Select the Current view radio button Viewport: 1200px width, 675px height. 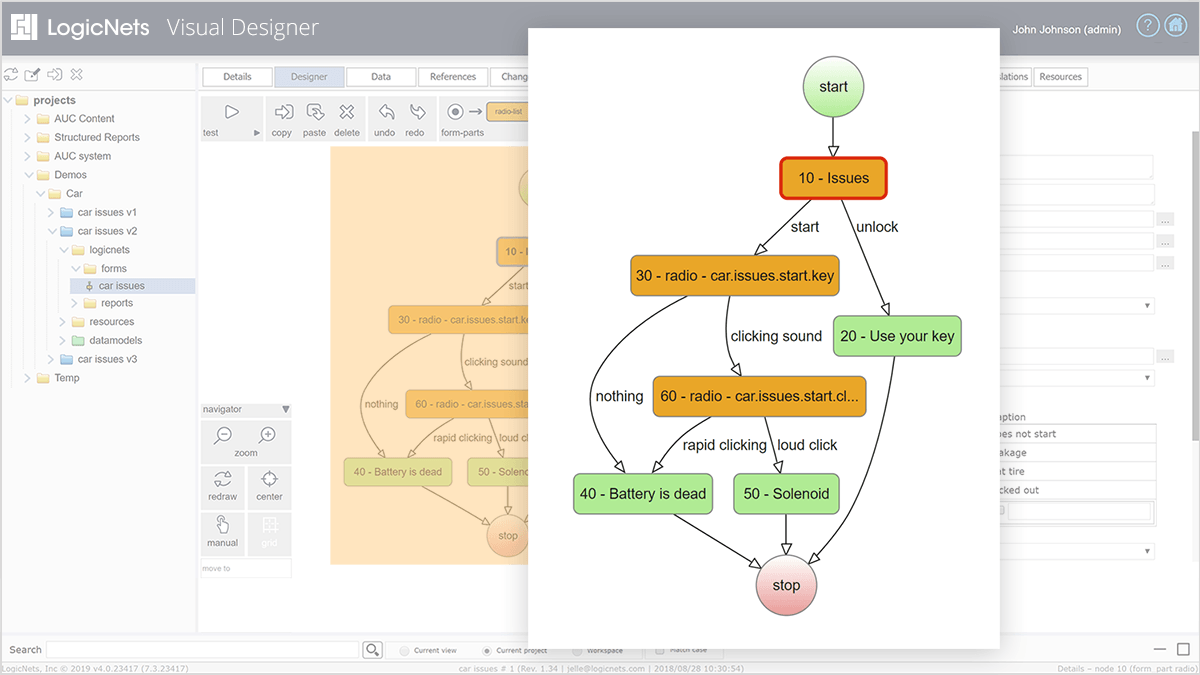(x=404, y=650)
